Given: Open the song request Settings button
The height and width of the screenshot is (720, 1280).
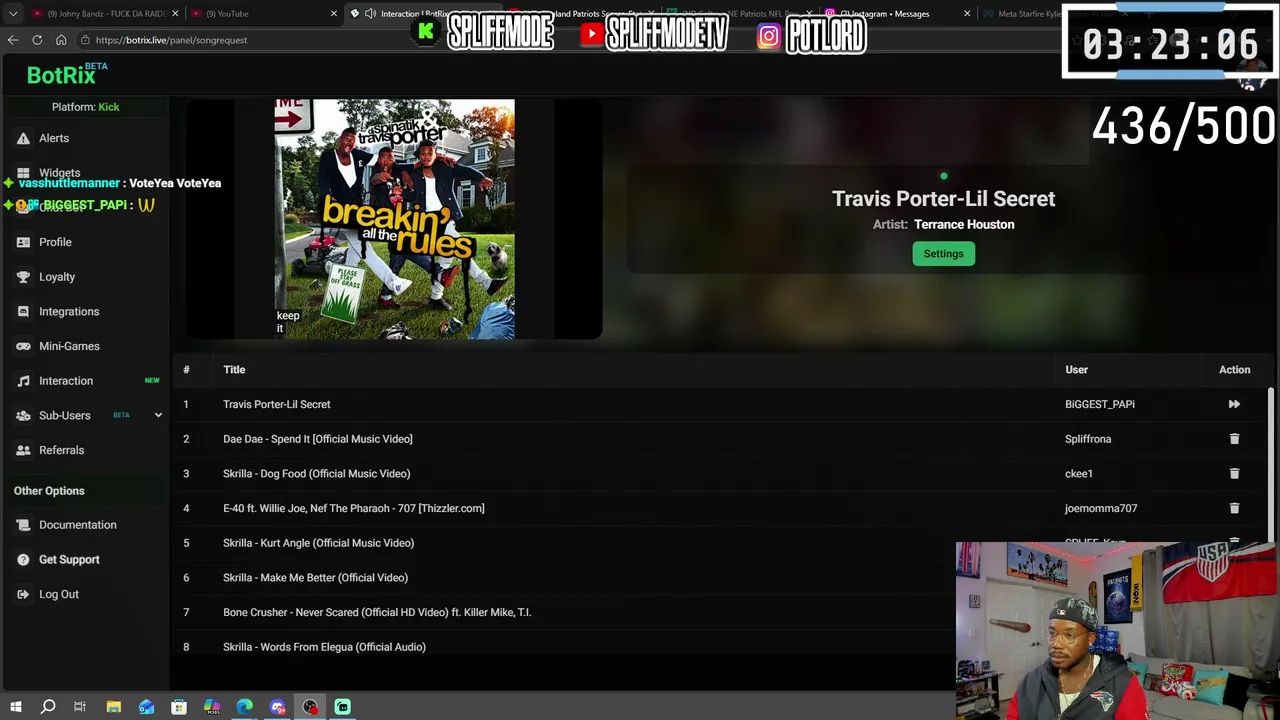Looking at the screenshot, I should (943, 254).
